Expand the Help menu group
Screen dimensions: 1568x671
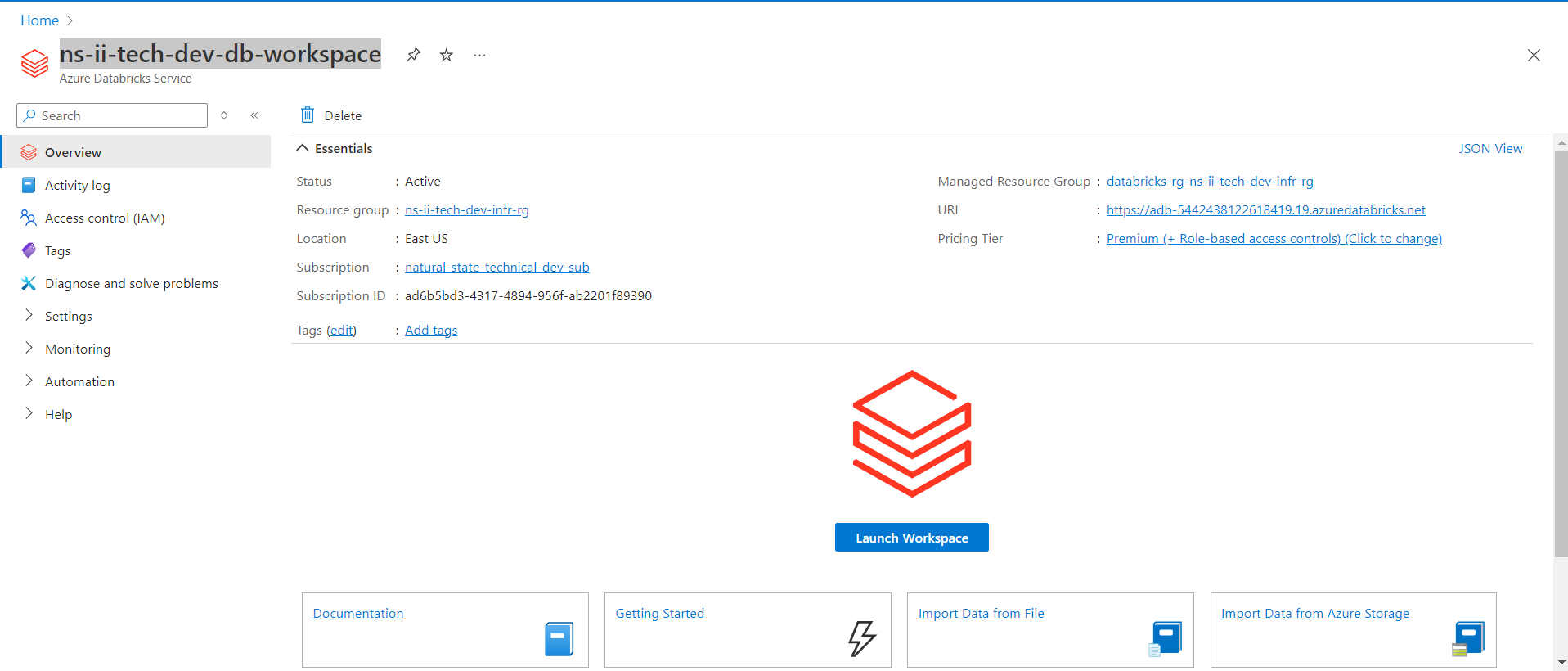29,413
